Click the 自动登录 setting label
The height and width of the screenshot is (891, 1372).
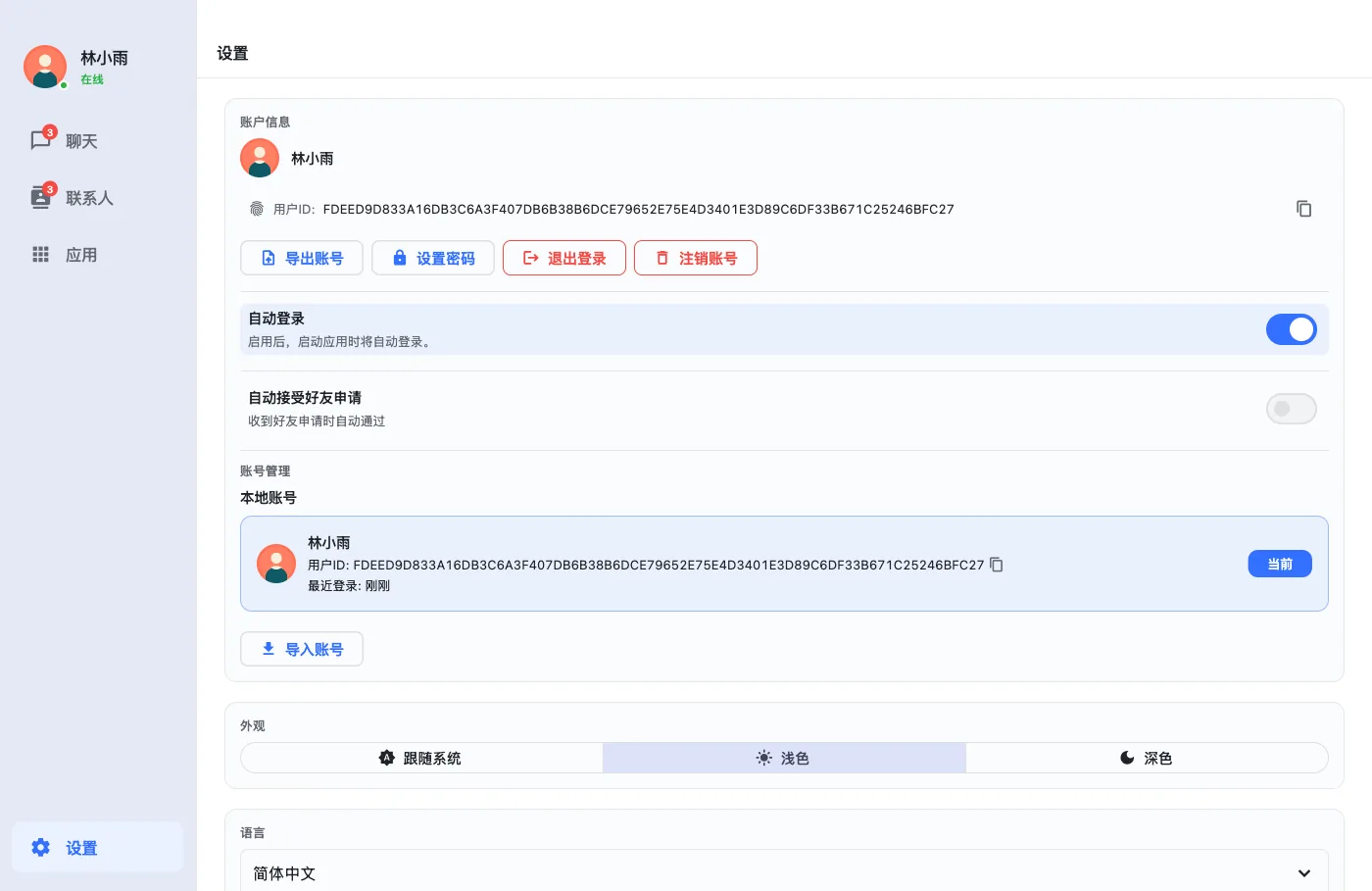(276, 319)
